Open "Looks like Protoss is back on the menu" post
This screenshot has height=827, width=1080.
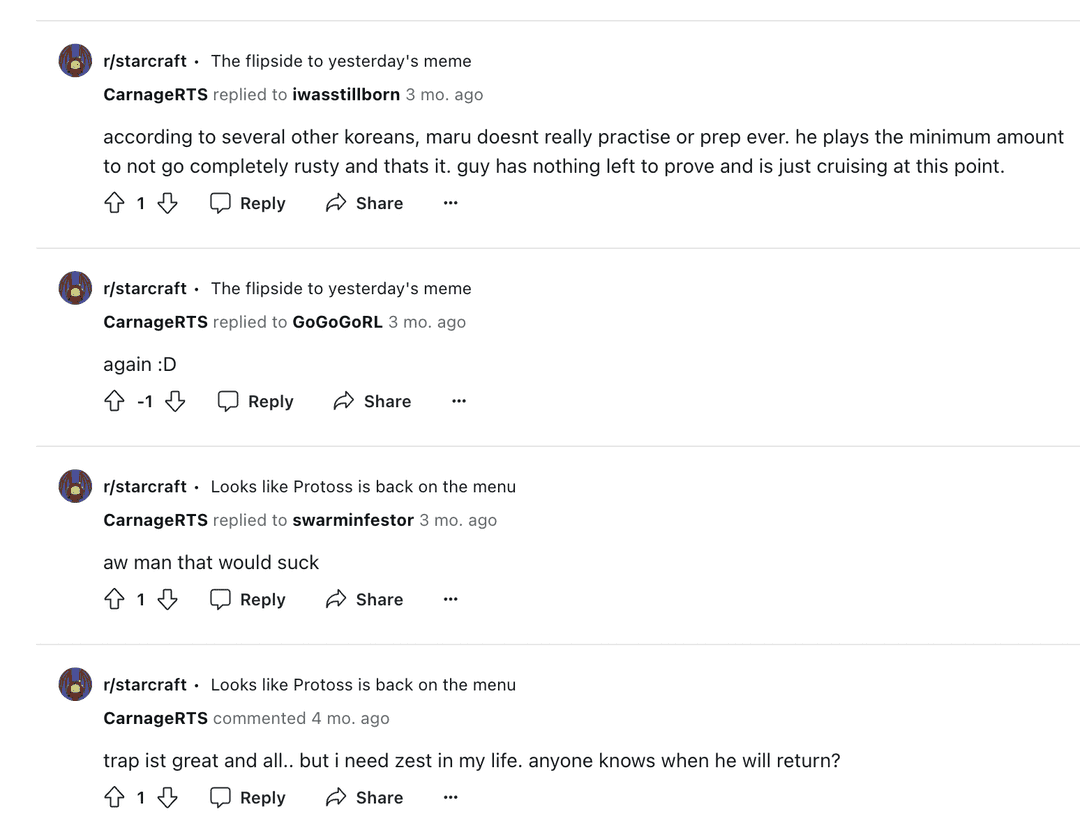(363, 486)
